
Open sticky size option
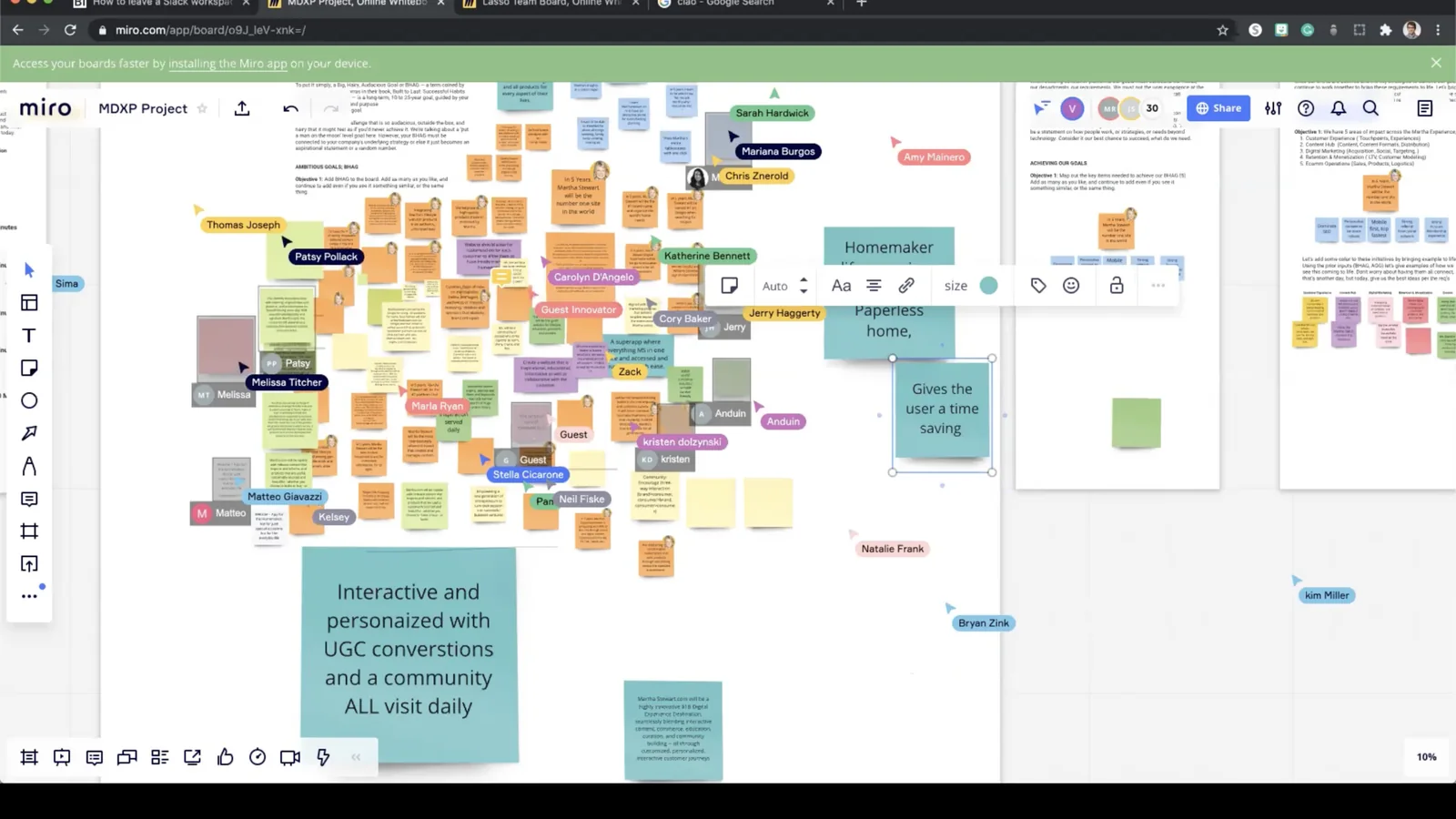pos(955,286)
